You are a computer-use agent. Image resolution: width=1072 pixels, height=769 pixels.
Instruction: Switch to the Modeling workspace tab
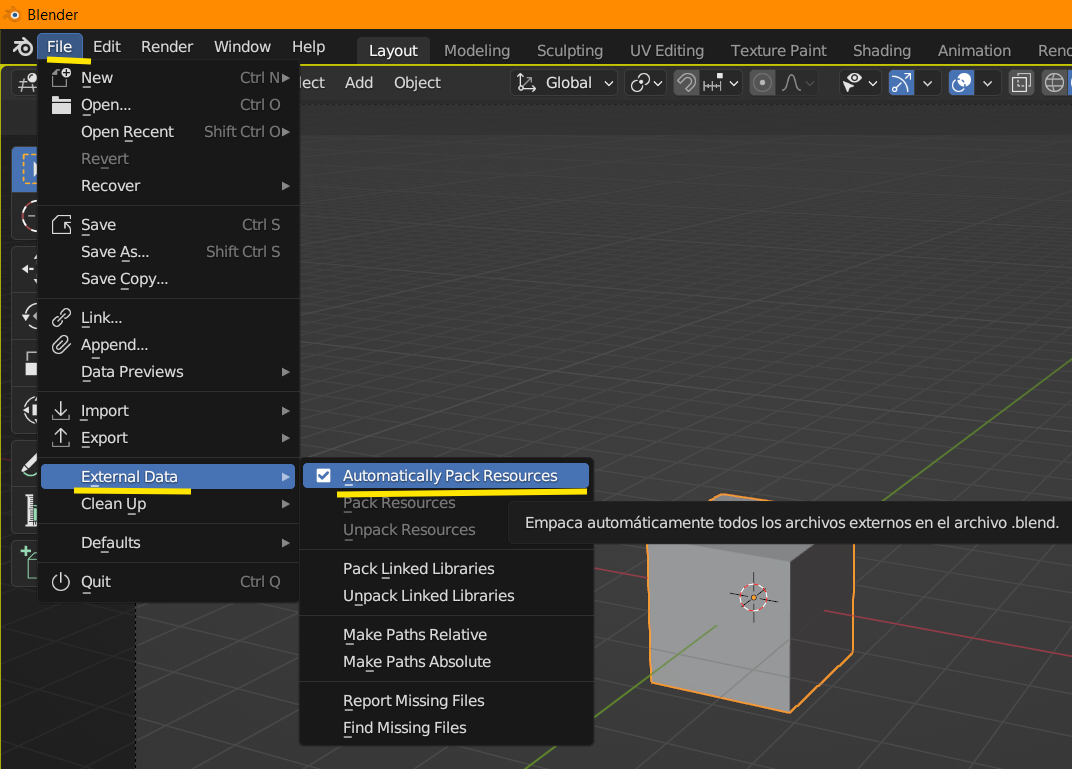[x=477, y=51]
